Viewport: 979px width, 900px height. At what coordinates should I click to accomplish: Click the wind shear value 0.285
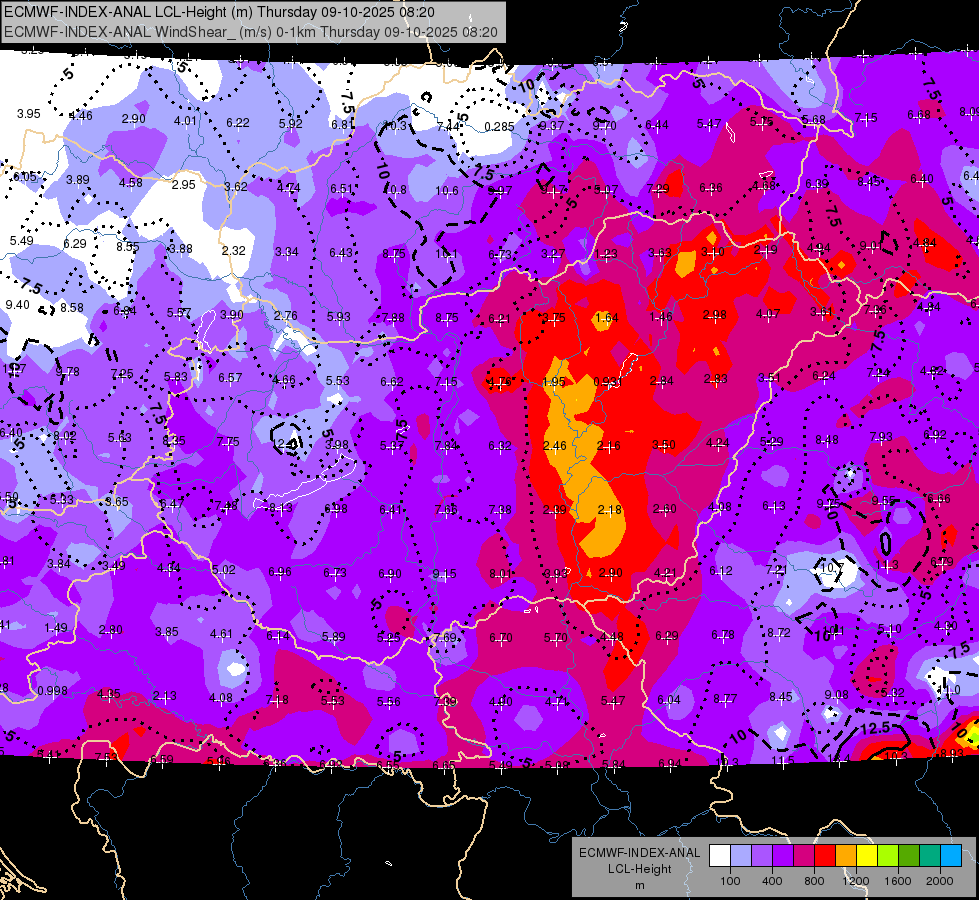pyautogui.click(x=499, y=127)
